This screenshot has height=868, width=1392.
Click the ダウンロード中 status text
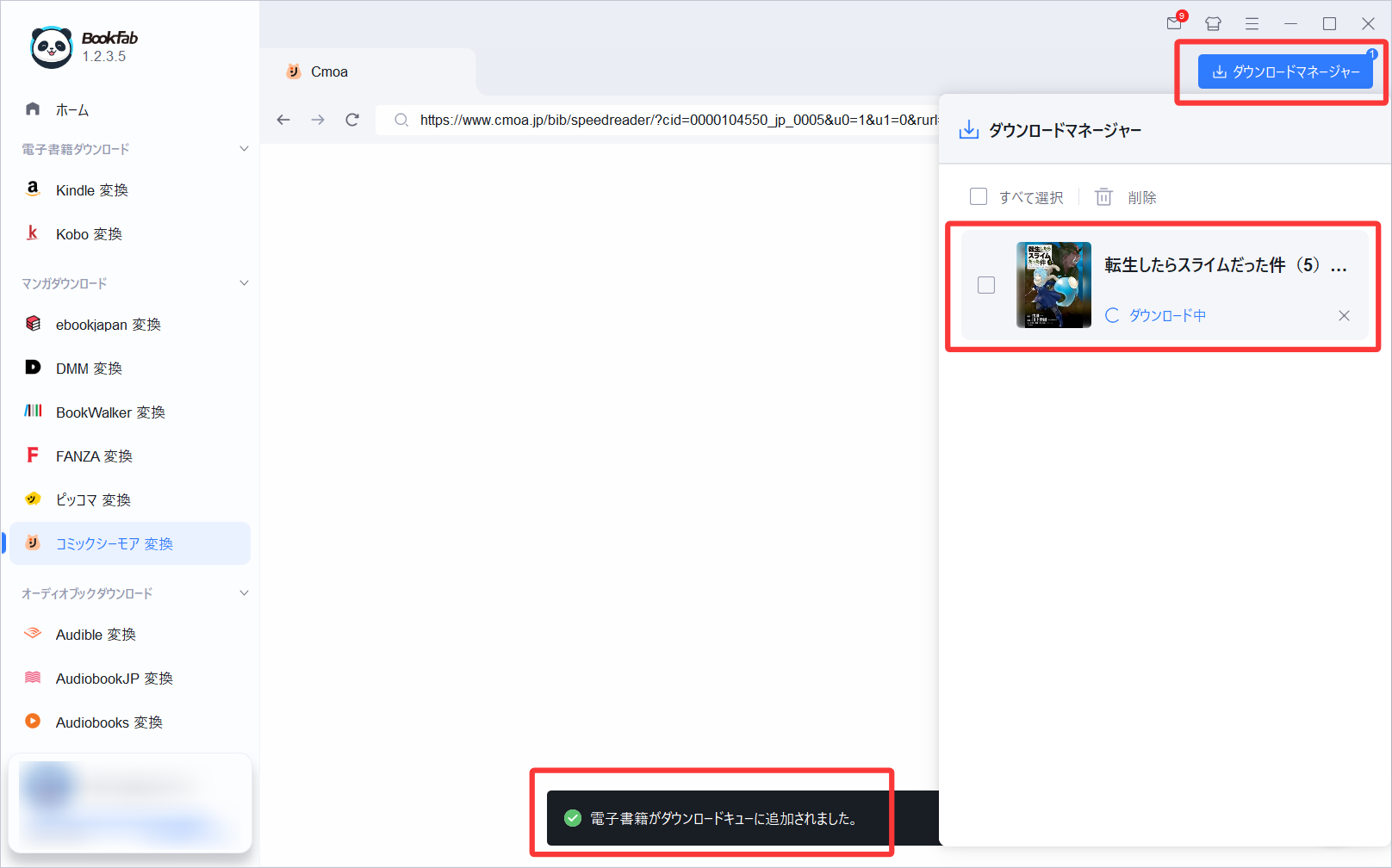pyautogui.click(x=1167, y=315)
